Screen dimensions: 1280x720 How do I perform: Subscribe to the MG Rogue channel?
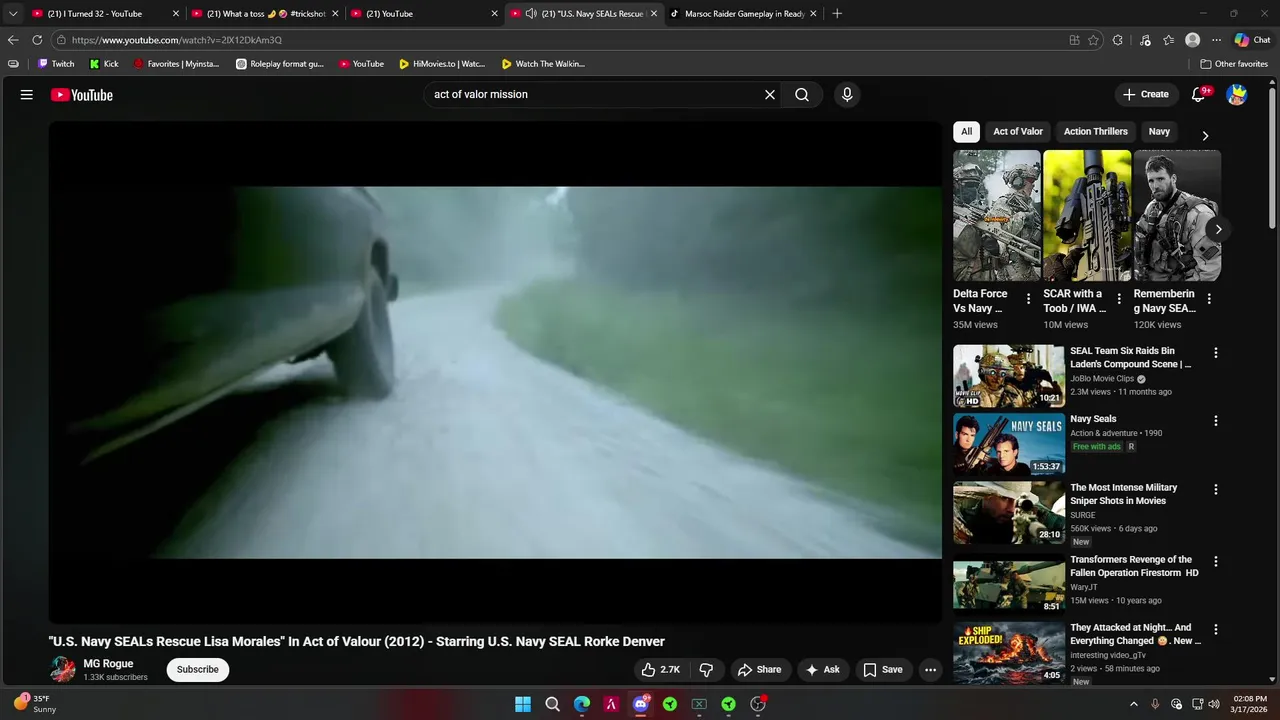tap(198, 670)
